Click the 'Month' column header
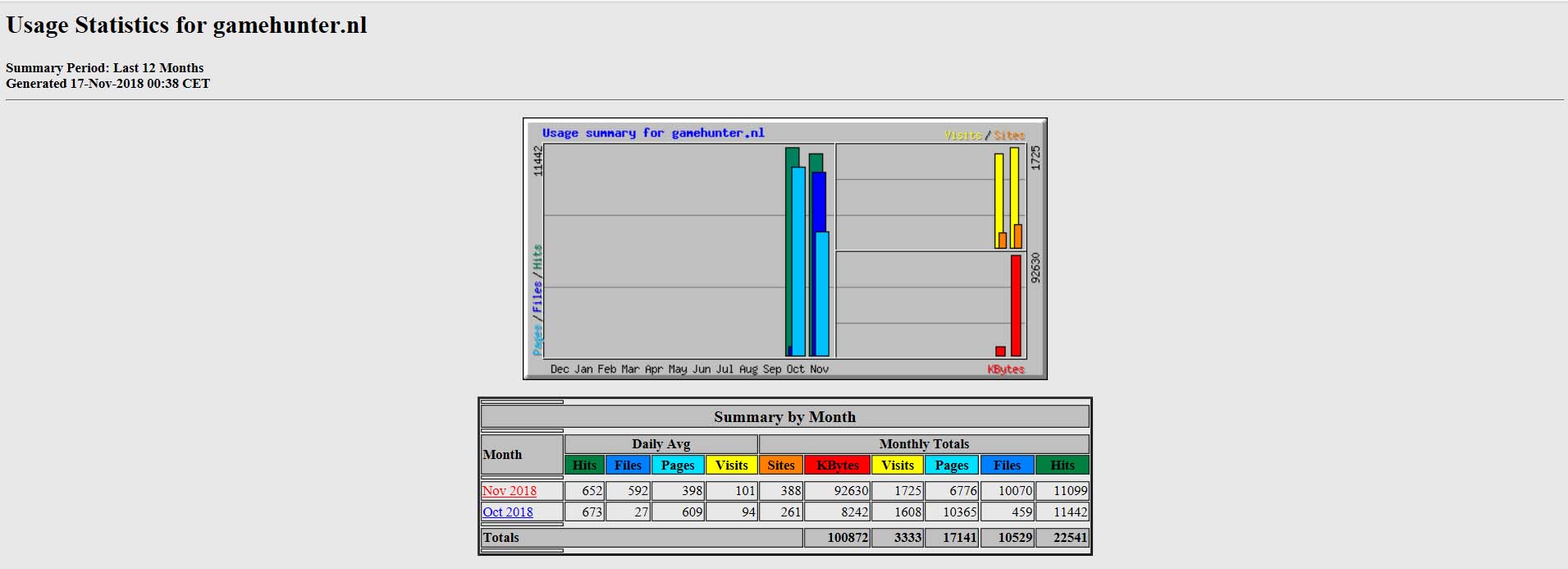 522,455
